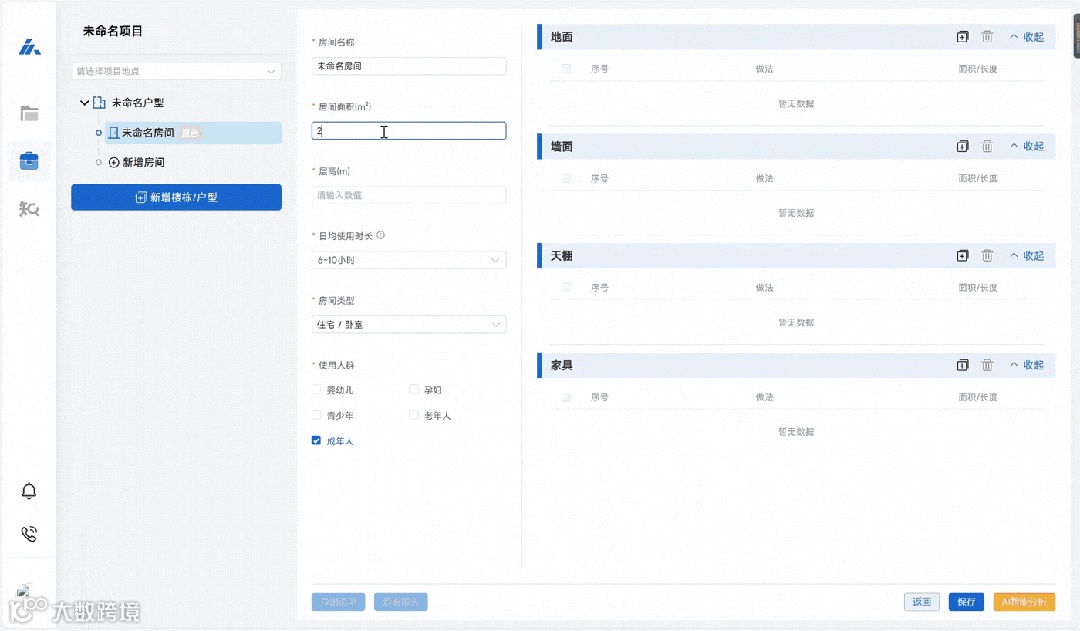The image size is (1080, 631).
Task: Open the 知 search icon in the sidebar
Action: [x=29, y=209]
